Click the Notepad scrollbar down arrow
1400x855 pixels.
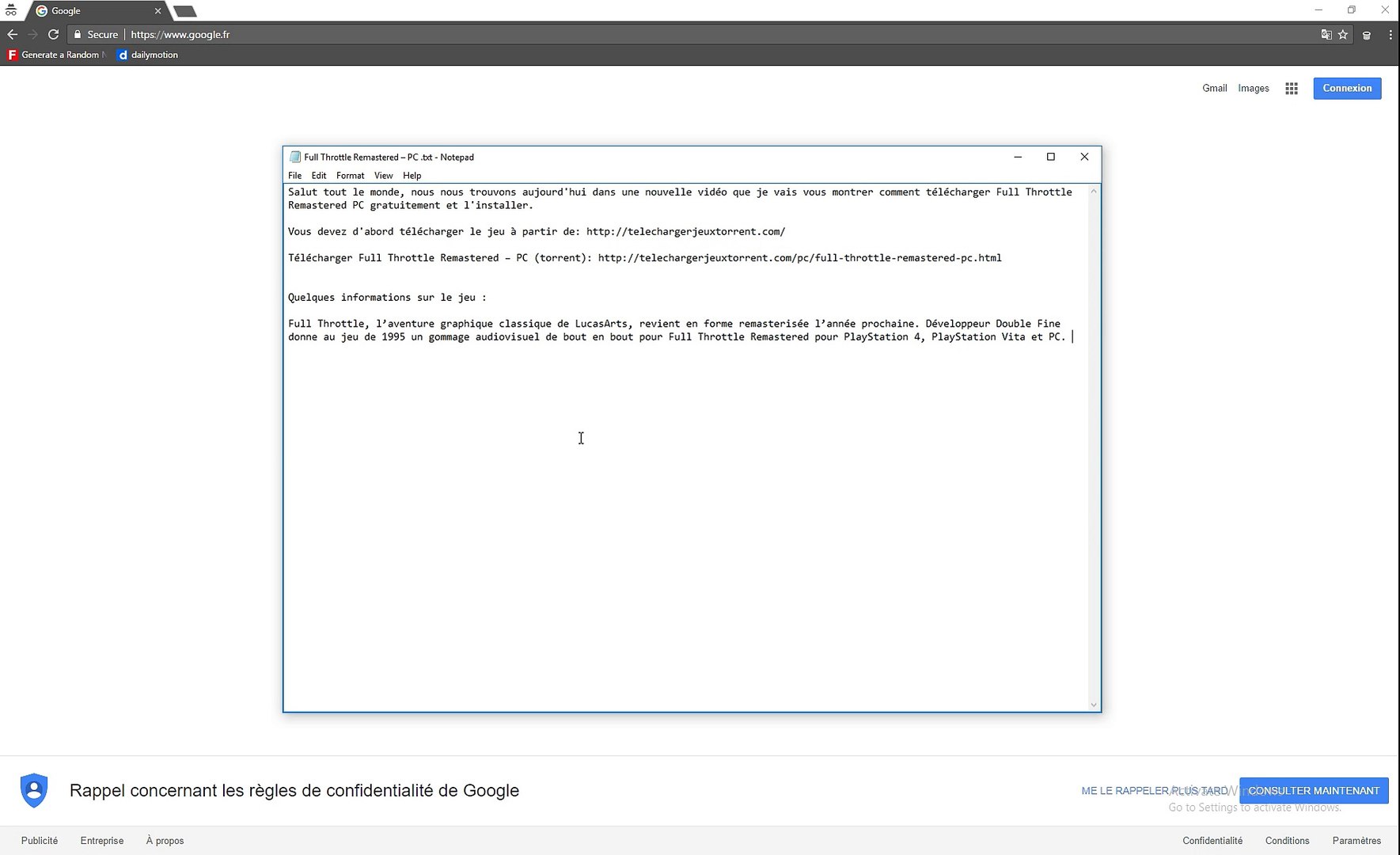(x=1094, y=705)
